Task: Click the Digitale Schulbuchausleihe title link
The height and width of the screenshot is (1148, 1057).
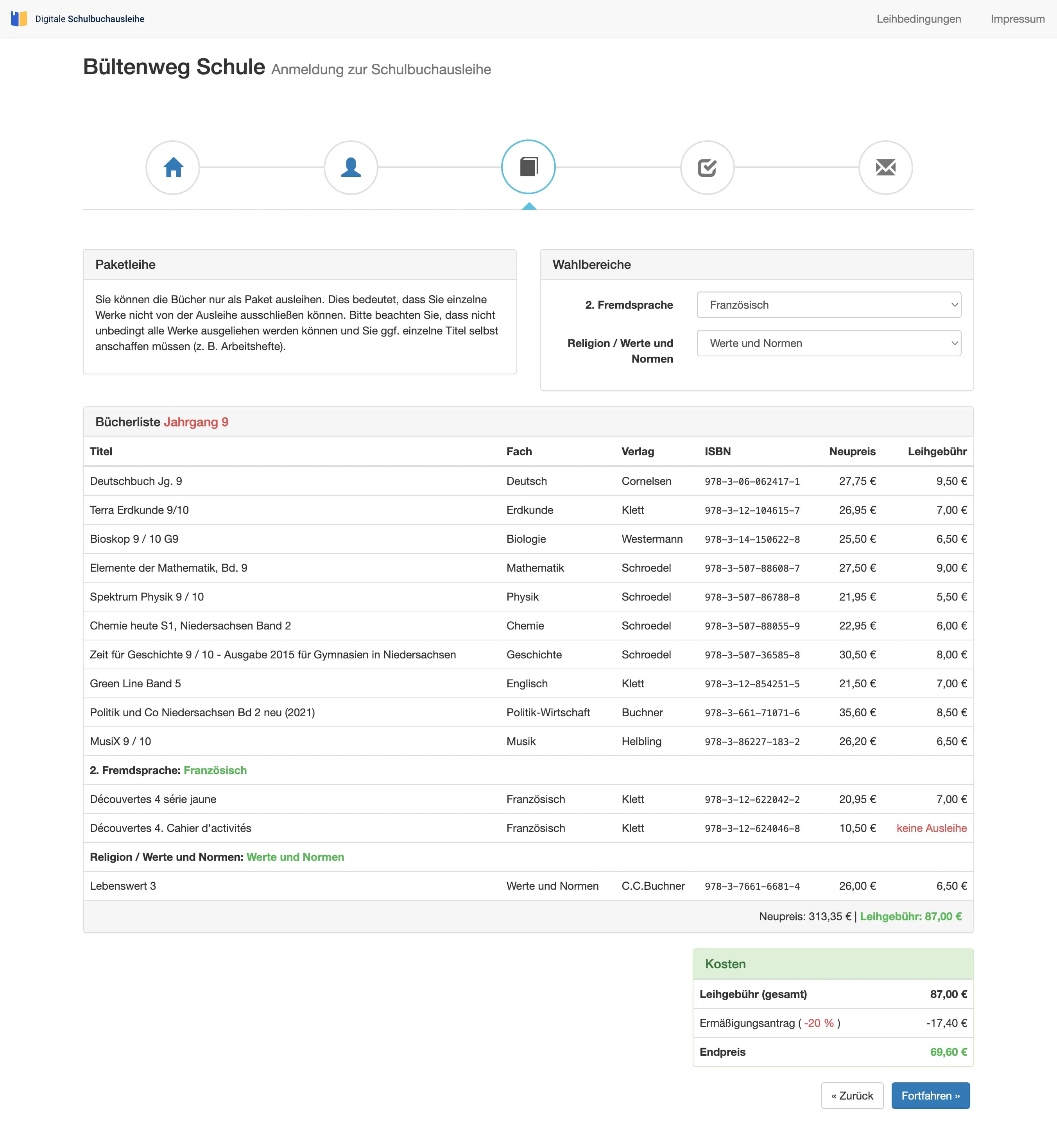Action: point(90,19)
